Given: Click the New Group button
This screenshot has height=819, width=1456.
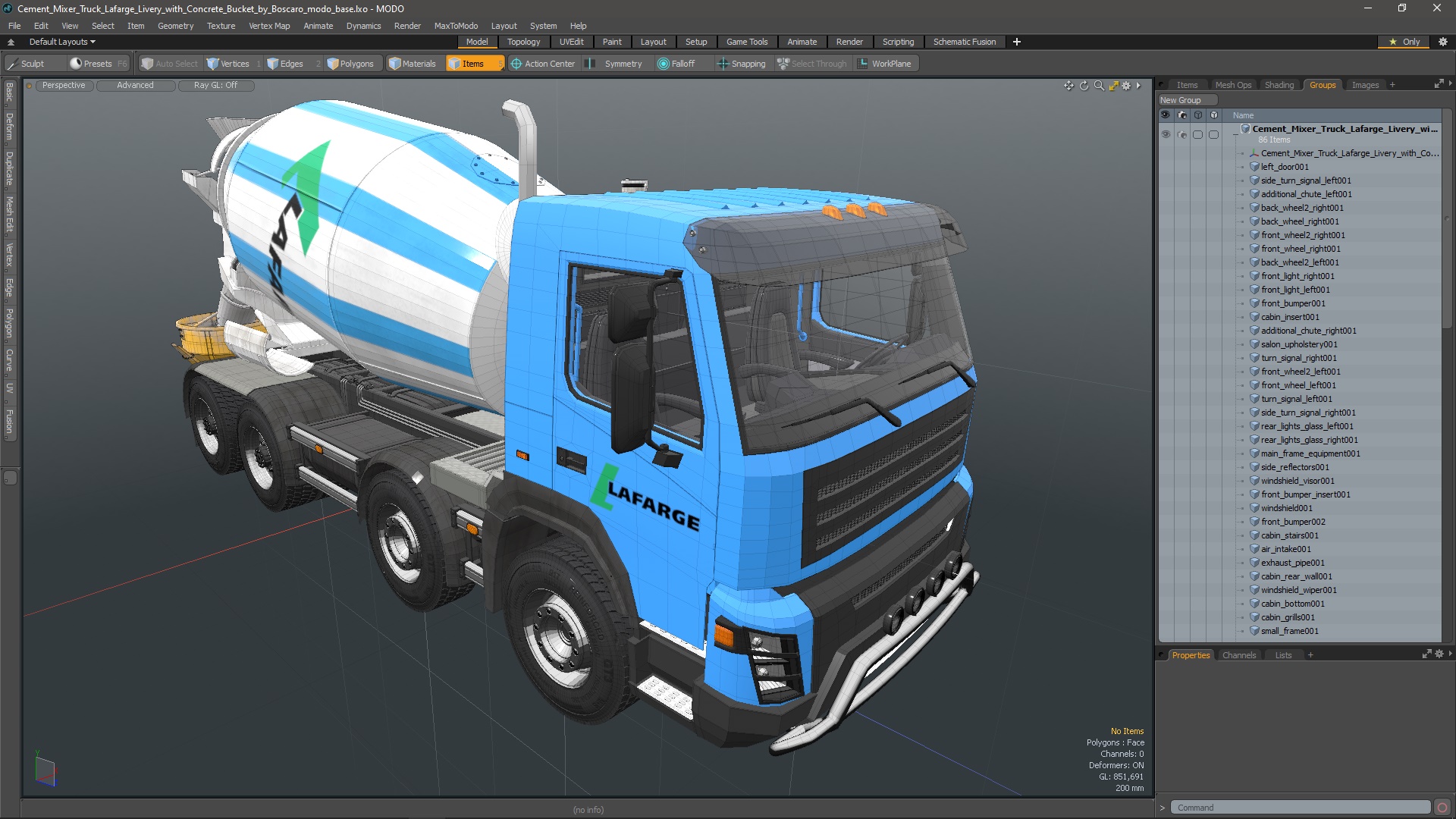Looking at the screenshot, I should [1187, 100].
